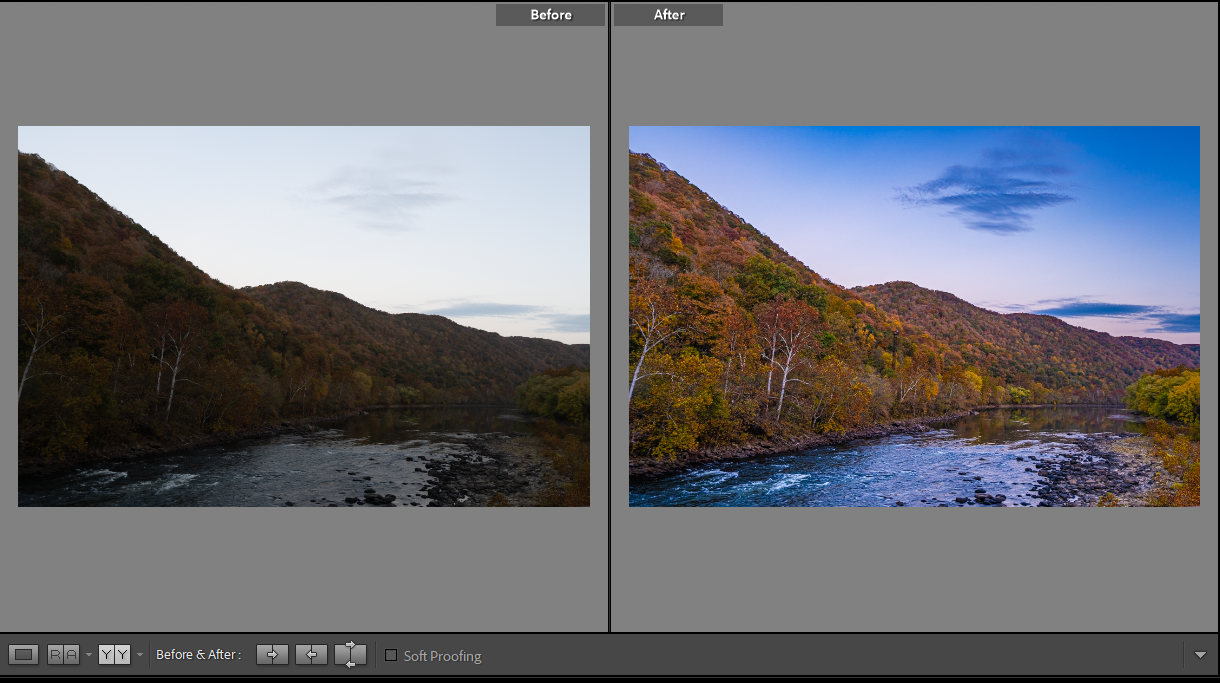Click the vertical divider between Before and After
Image resolution: width=1220 pixels, height=683 pixels.
click(x=609, y=320)
